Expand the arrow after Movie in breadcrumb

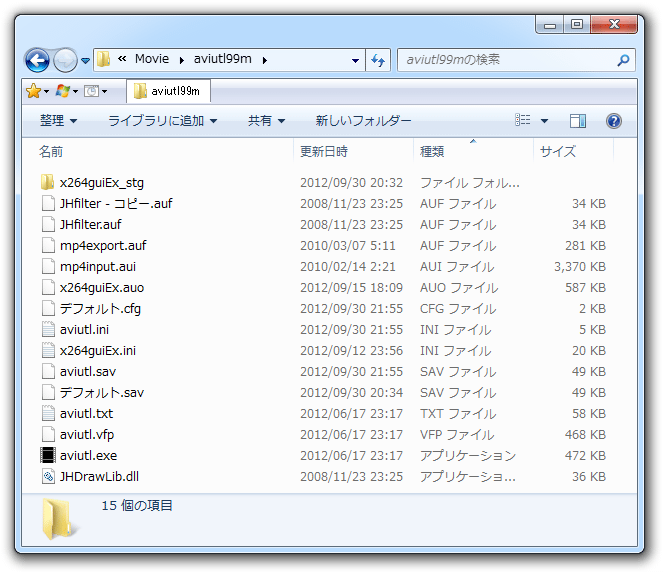point(181,60)
